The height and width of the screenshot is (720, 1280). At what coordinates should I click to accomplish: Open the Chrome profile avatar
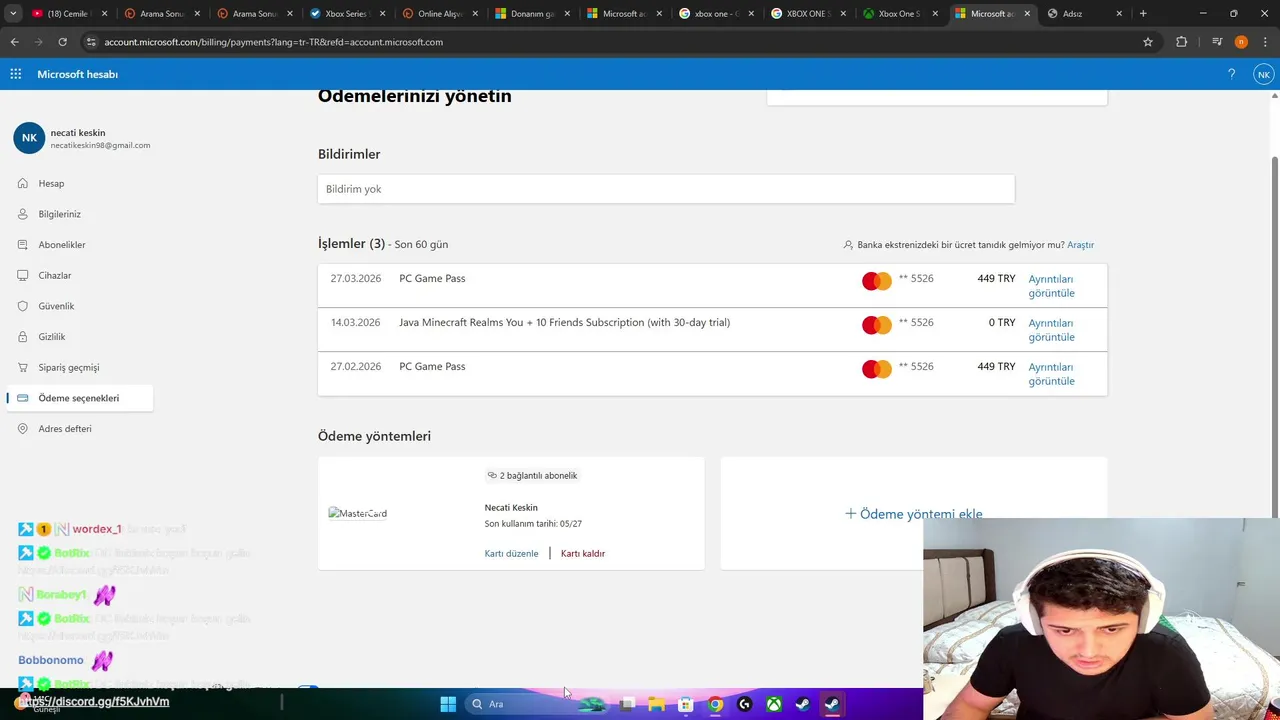tap(1241, 42)
